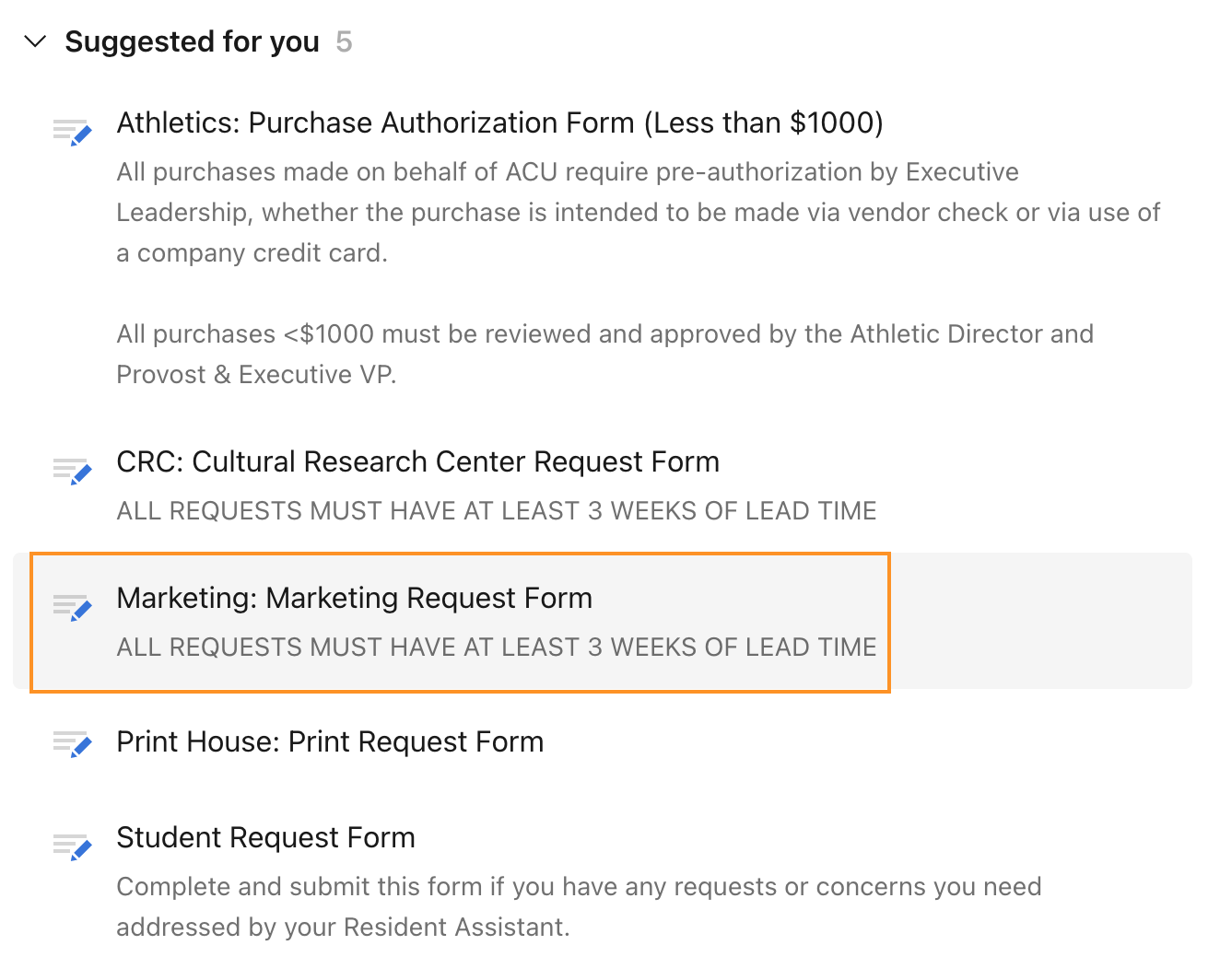1220x980 pixels.
Task: Click Resident Assistant description under Student form
Action: click(579, 887)
